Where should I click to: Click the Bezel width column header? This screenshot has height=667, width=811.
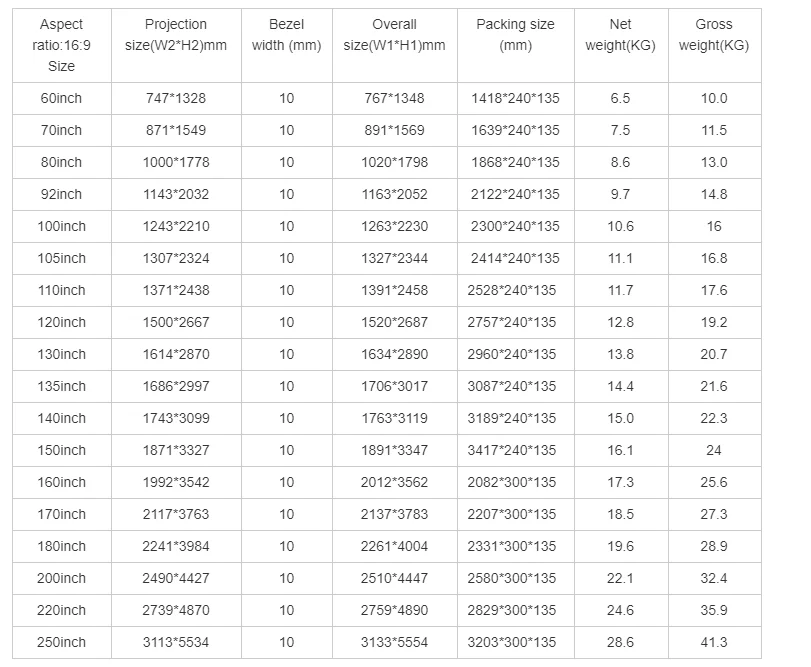pyautogui.click(x=286, y=35)
